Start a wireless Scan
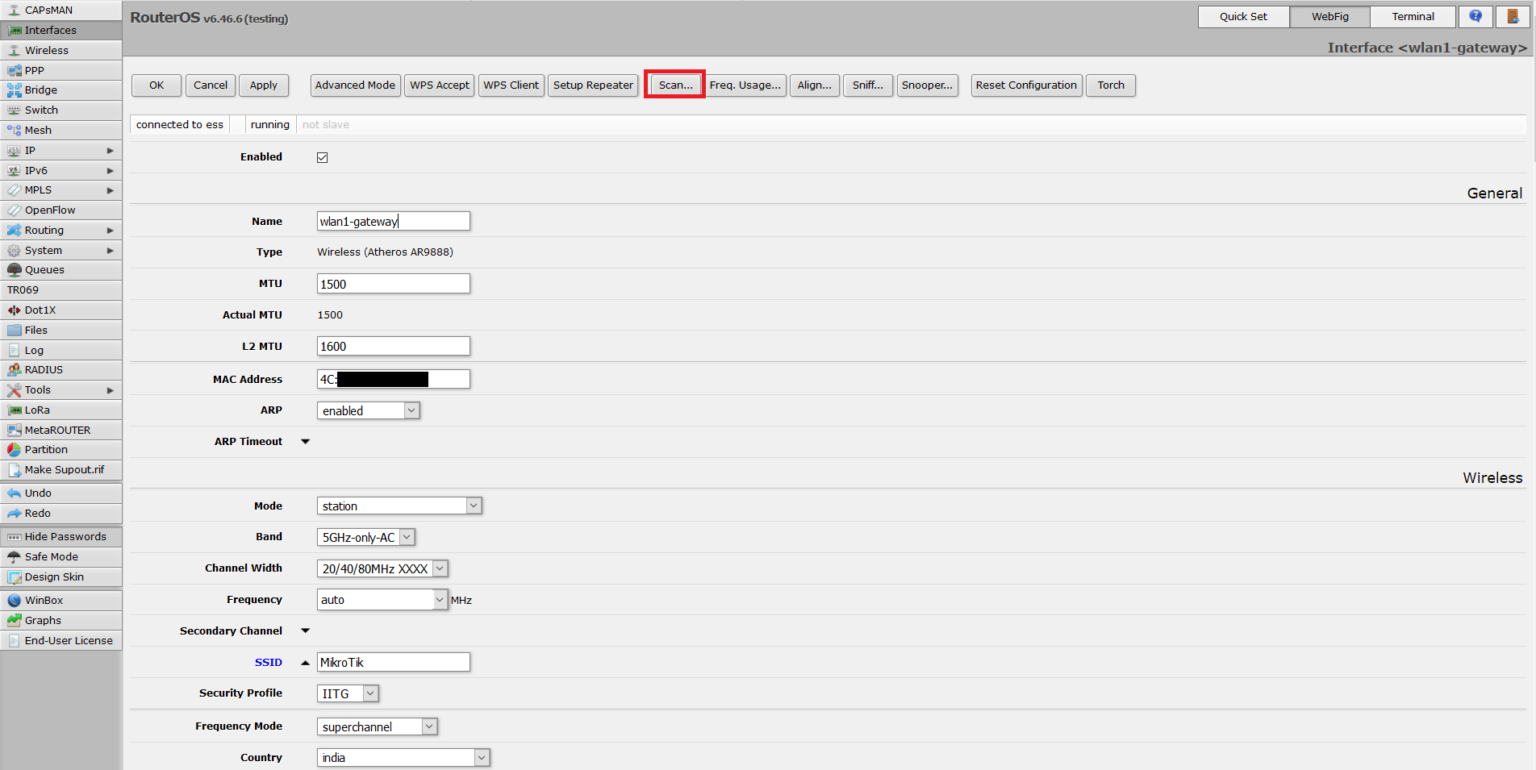Viewport: 1536px width, 770px height. pyautogui.click(x=674, y=84)
